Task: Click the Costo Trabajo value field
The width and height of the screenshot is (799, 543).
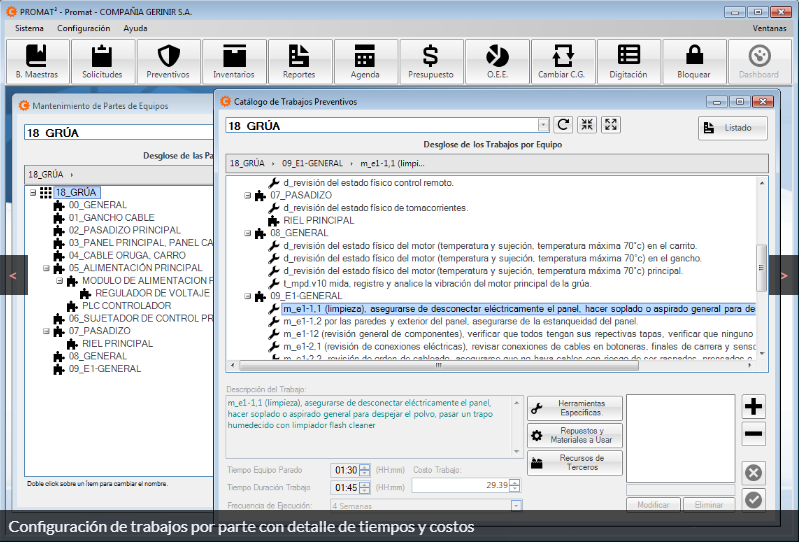Action: click(x=459, y=485)
